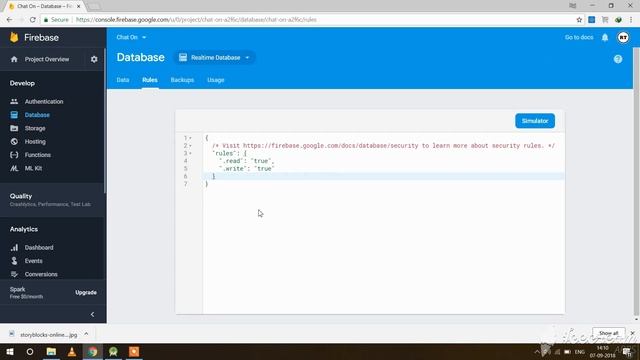Screen dimensions: 640x360
Task: Open download item options caret
Action: (86, 334)
